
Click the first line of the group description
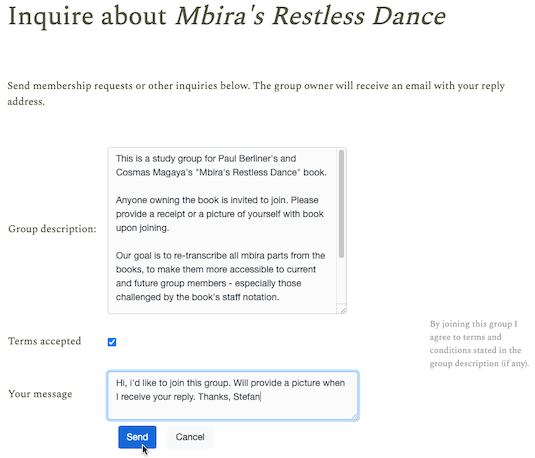pos(206,158)
